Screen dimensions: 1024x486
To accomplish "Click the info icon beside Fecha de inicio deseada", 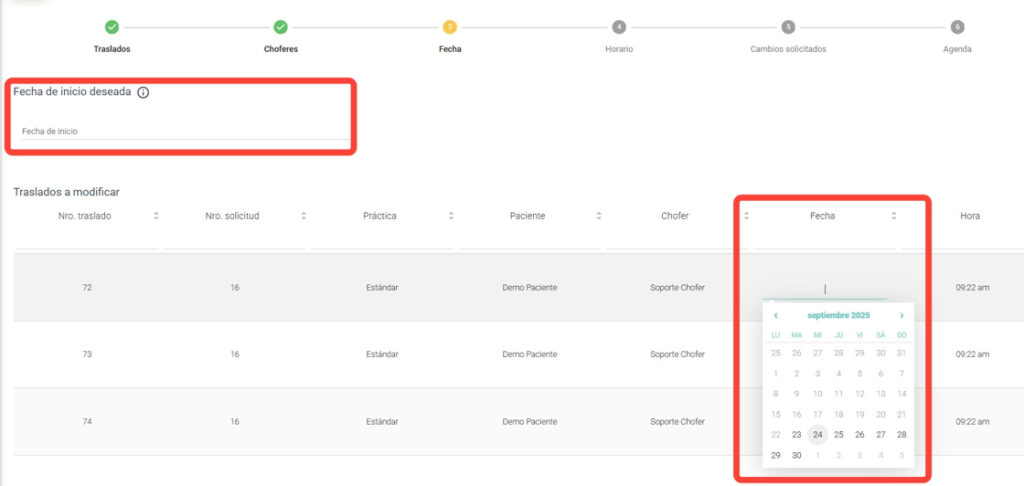I will (x=143, y=92).
